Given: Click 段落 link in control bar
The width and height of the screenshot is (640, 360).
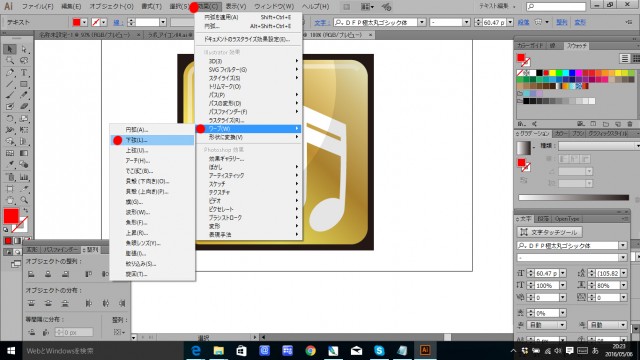Looking at the screenshot, I should click(x=523, y=22).
